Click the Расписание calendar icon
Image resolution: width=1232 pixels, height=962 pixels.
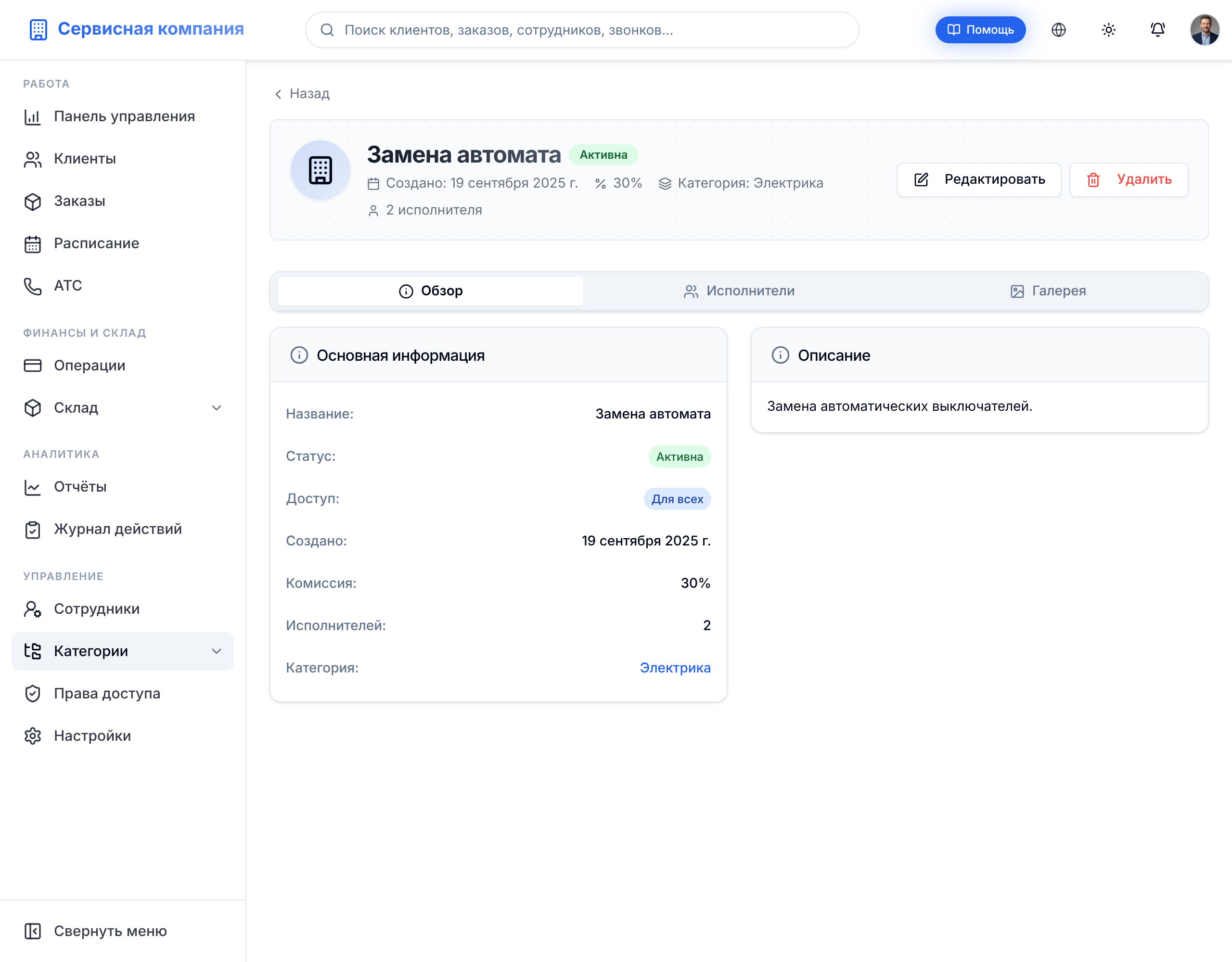tap(33, 243)
